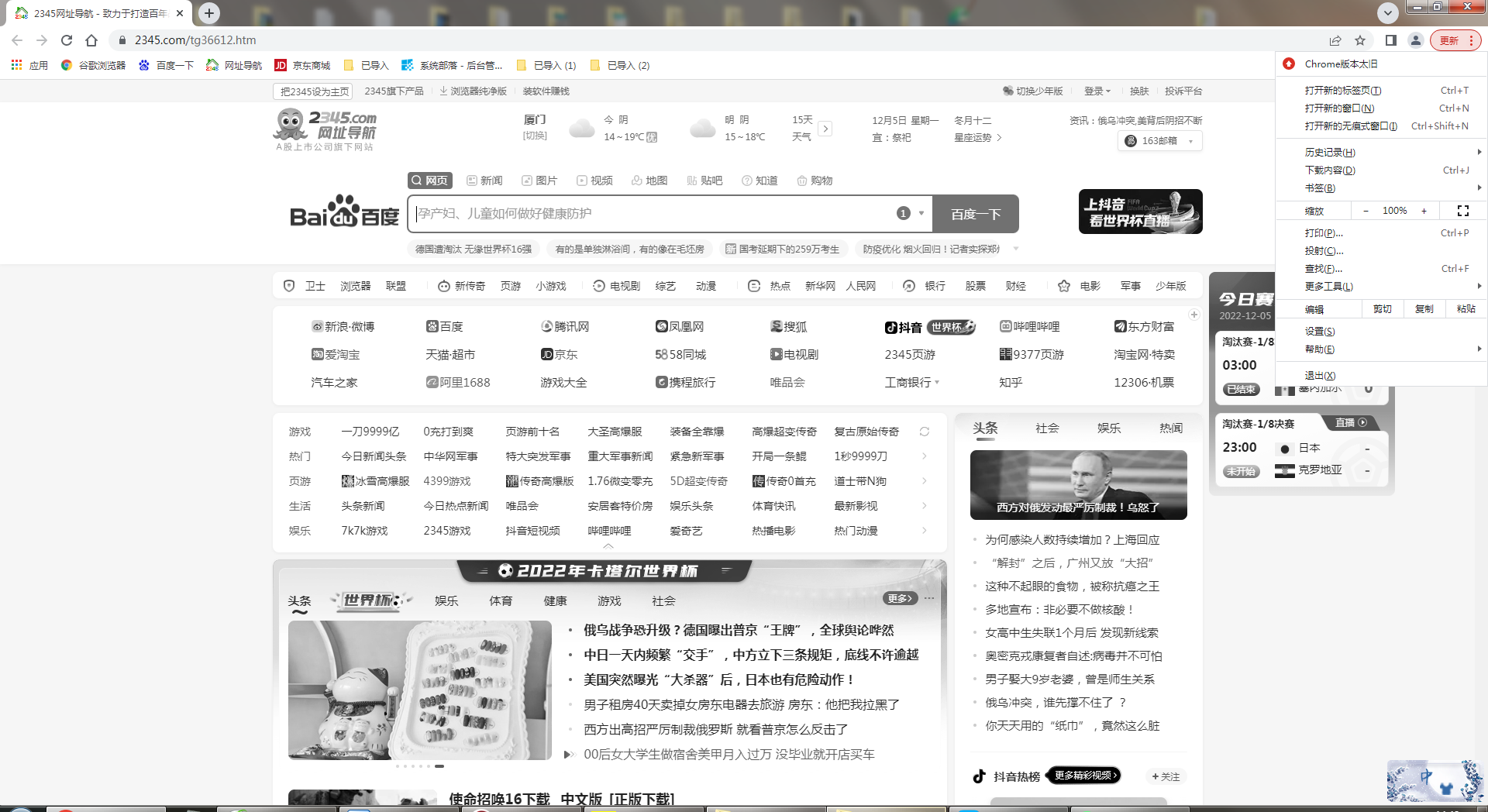Enter fullscreen via the zoom row icon
1488x812 pixels.
pos(1462,211)
